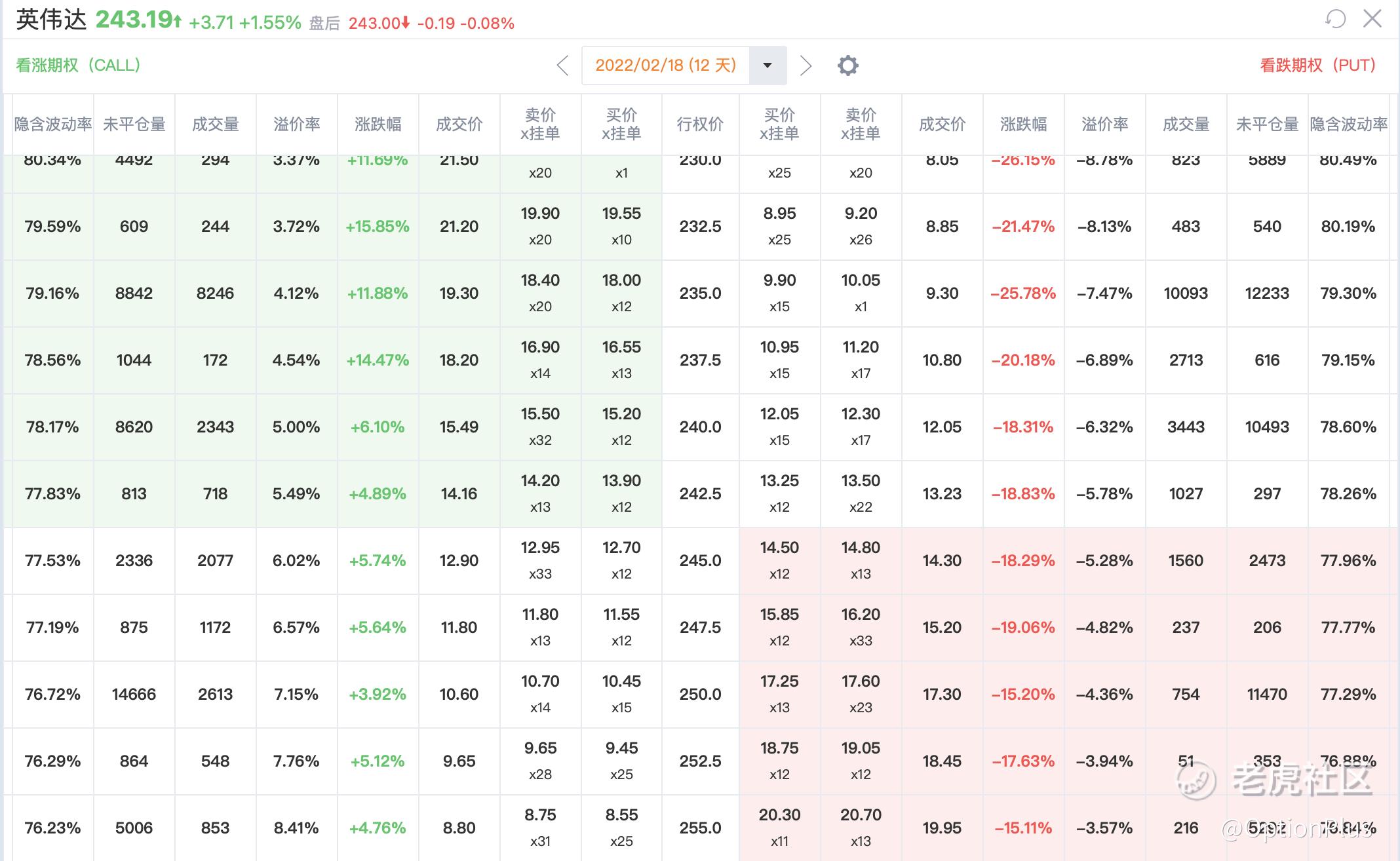Click put last price 12.05 in the 成交价 column
The height and width of the screenshot is (861, 1400).
(943, 427)
